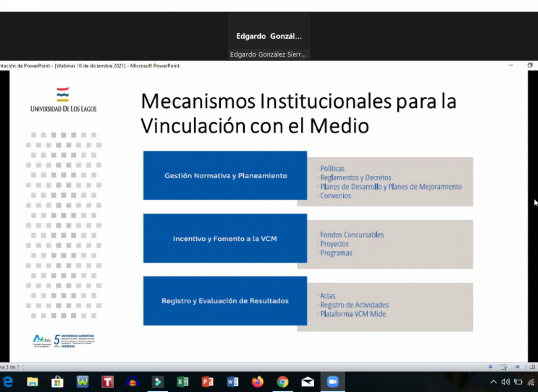538x392 pixels.
Task: Click the 'Políticas' bullet
Action: pyautogui.click(x=332, y=169)
